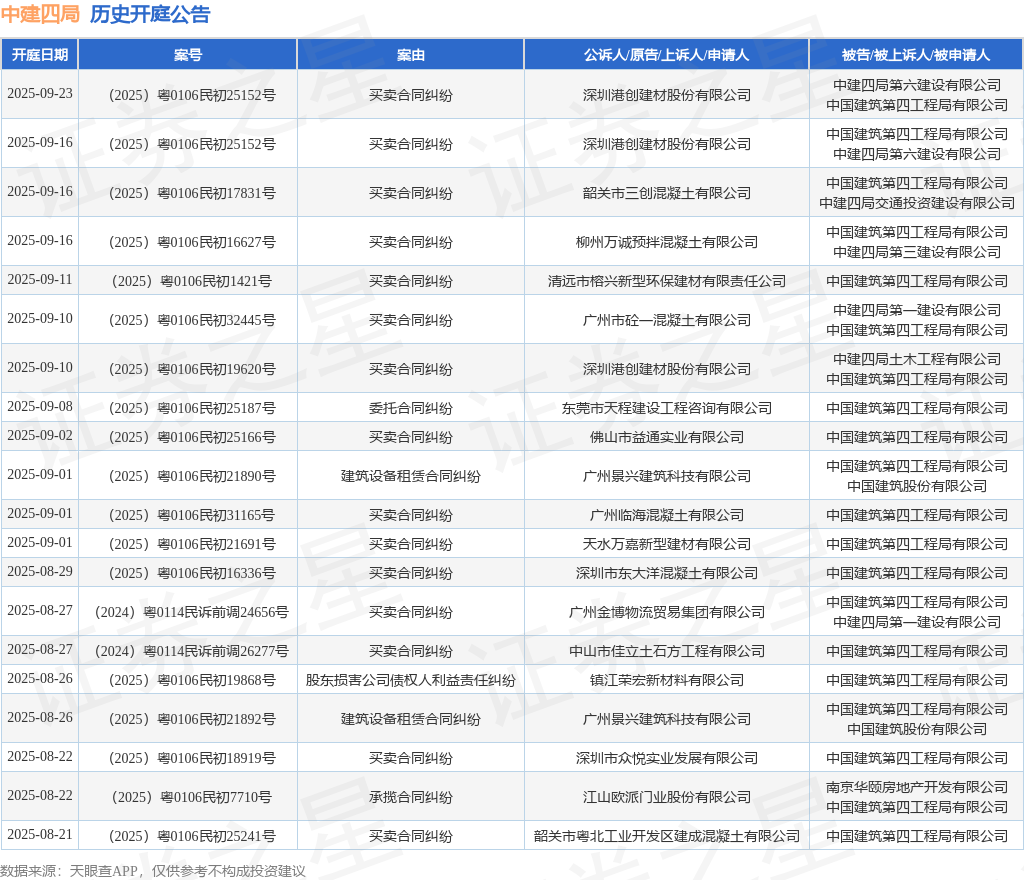
Task: Click plaintiff 东莞市天程建设工程咨询有限公司
Action: [667, 408]
